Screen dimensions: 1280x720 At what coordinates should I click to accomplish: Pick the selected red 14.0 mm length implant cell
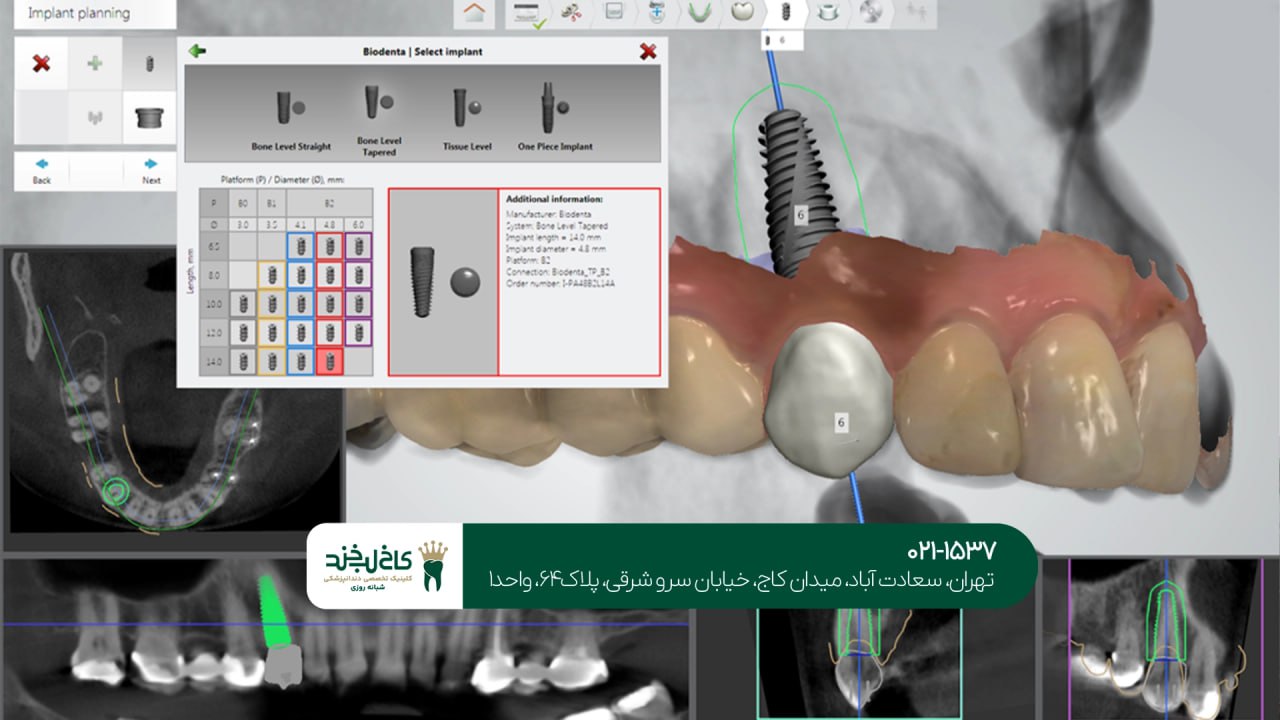point(329,361)
